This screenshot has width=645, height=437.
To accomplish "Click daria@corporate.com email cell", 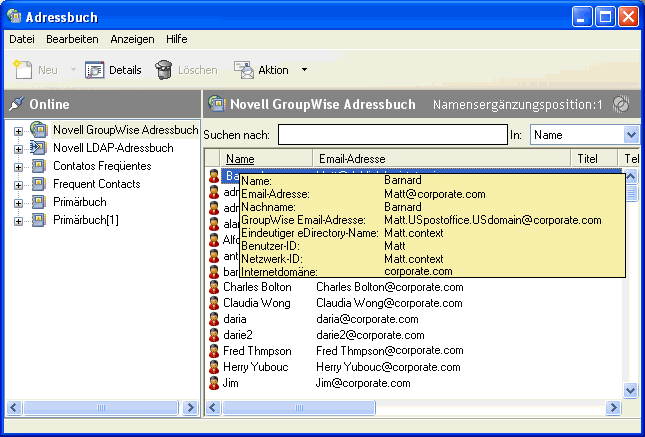I will coord(367,319).
